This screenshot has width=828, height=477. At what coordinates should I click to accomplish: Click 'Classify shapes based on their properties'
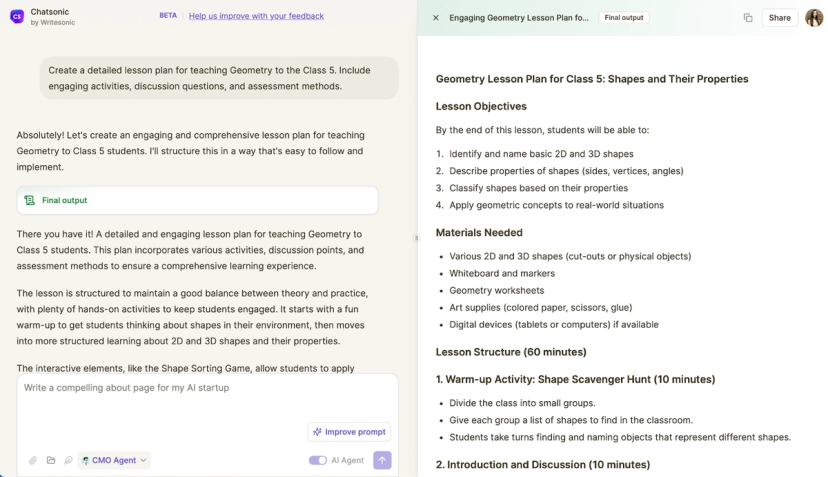[539, 188]
